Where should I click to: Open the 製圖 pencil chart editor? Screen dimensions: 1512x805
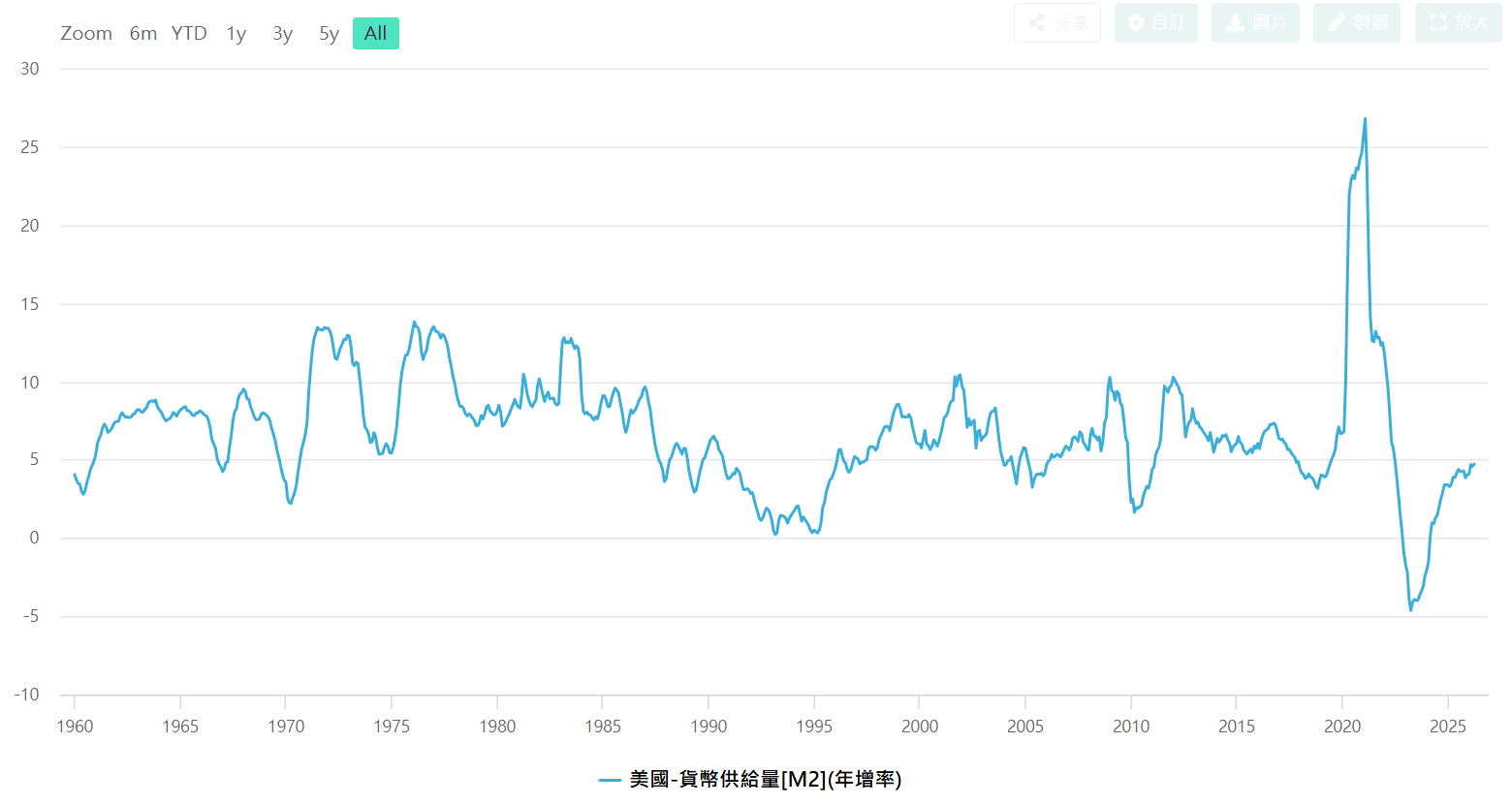[1357, 22]
